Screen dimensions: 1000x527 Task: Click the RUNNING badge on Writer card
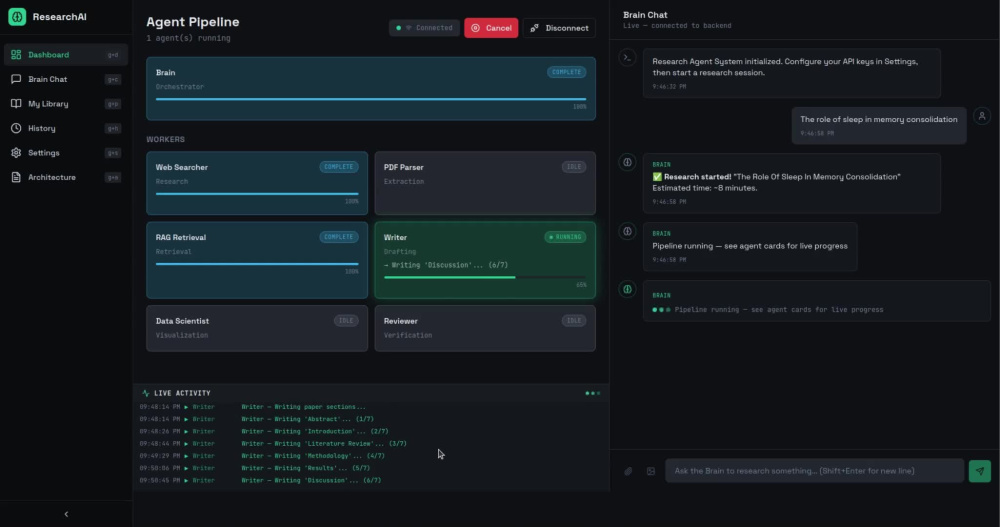click(565, 237)
